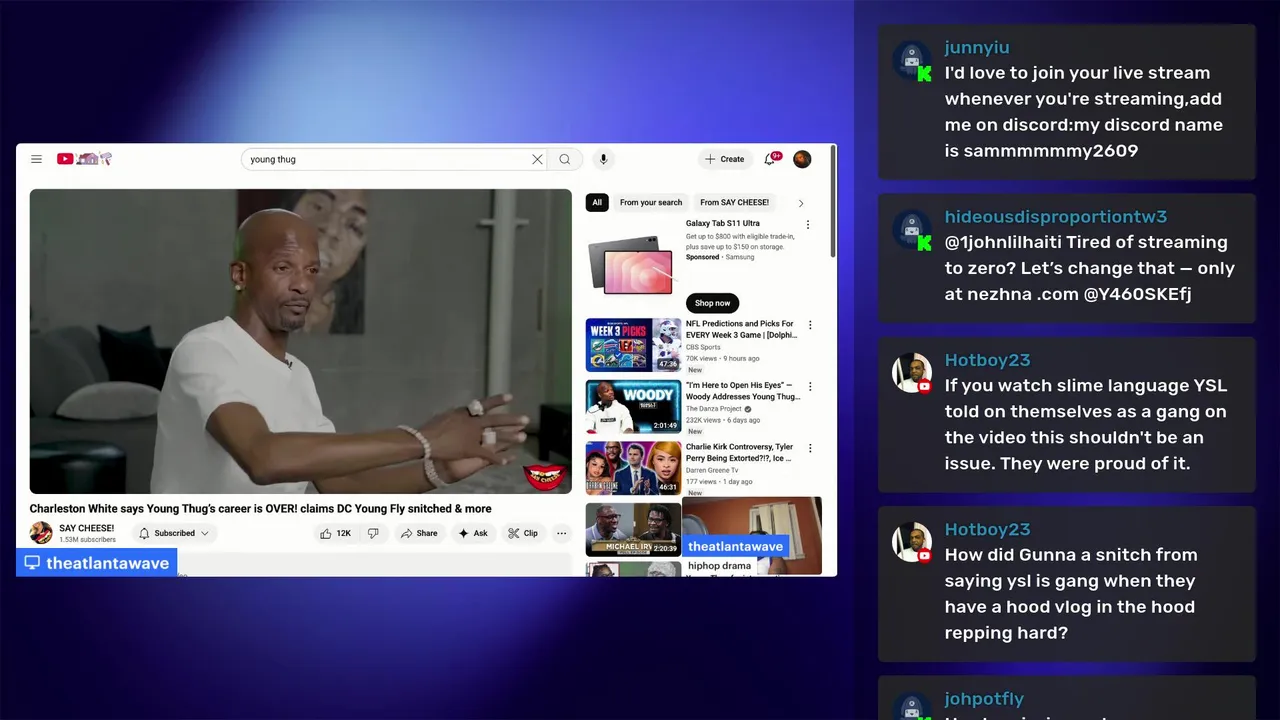Click the main video player
Screen dimensions: 1280x720
(x=301, y=341)
